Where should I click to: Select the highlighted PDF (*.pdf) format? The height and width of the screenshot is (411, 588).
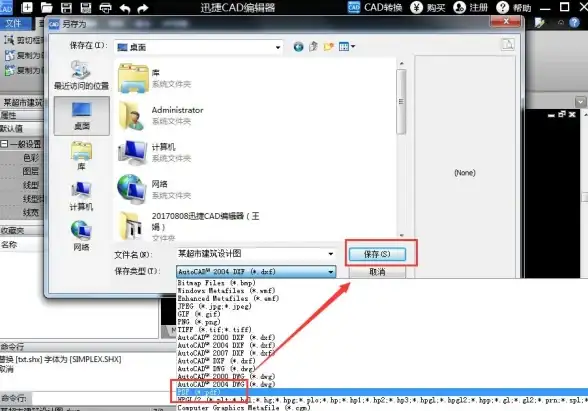[382, 392]
